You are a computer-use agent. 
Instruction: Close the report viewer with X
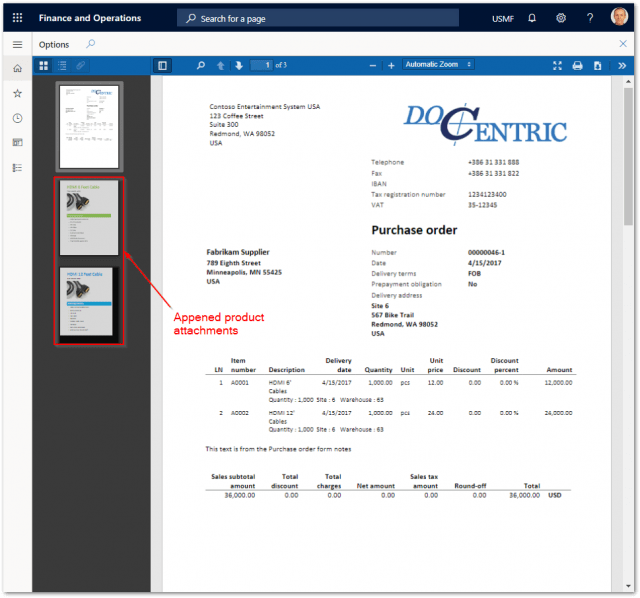(623, 44)
